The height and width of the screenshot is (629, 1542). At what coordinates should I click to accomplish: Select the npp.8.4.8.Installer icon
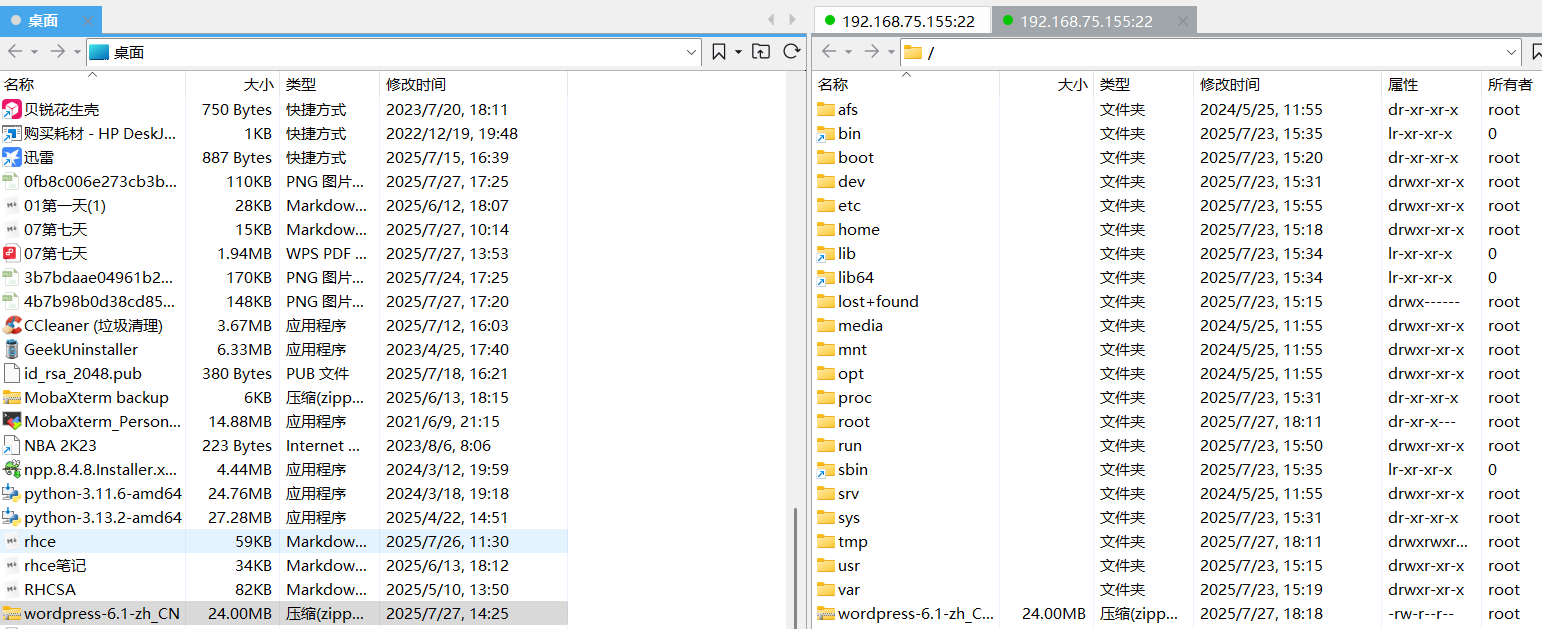(x=12, y=469)
